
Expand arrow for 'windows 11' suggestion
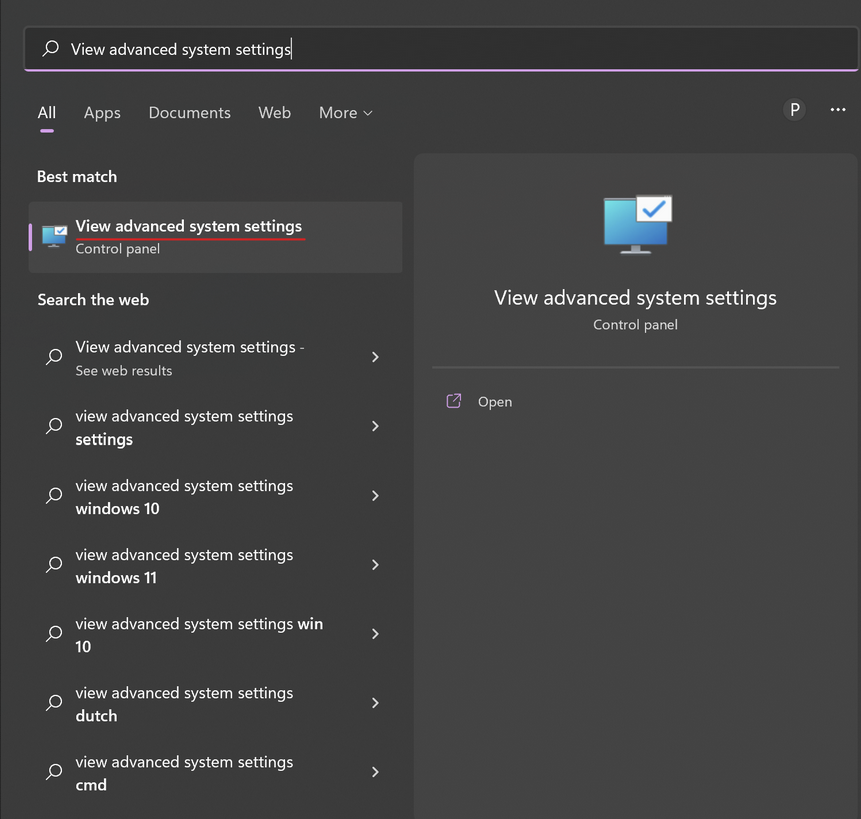tap(375, 565)
